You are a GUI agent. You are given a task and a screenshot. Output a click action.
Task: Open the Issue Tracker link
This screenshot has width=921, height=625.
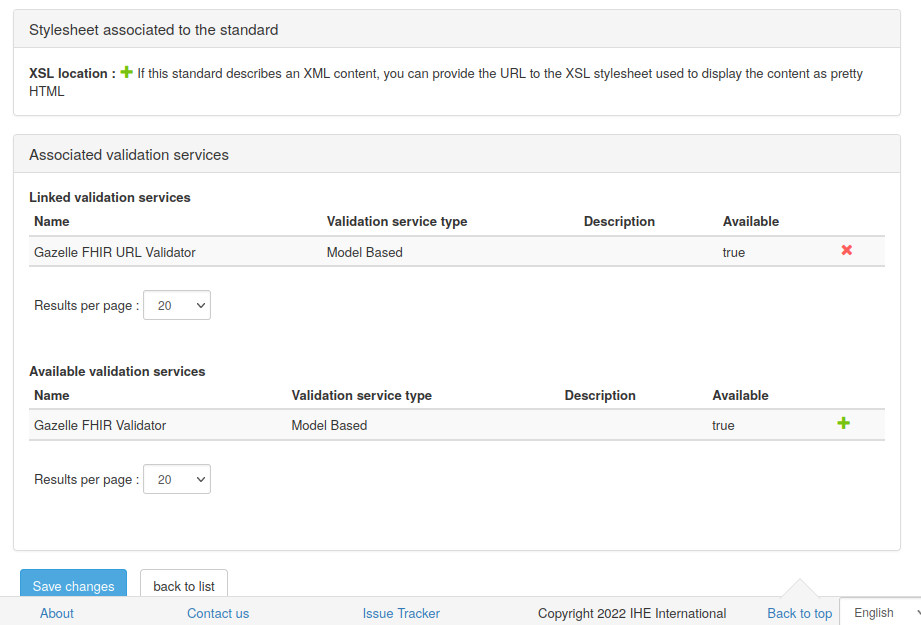pos(401,613)
